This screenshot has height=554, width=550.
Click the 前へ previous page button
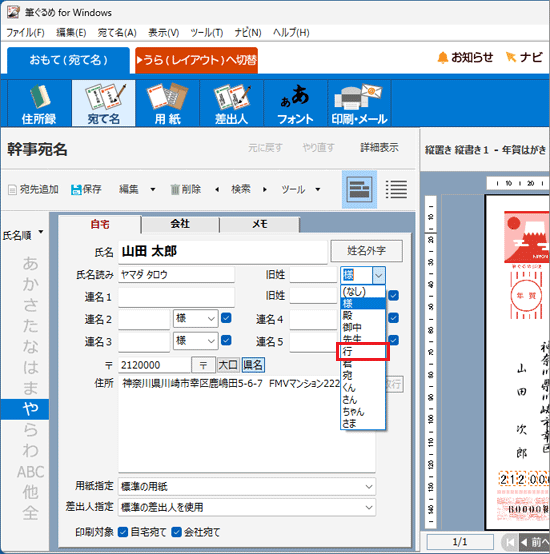[x=534, y=542]
